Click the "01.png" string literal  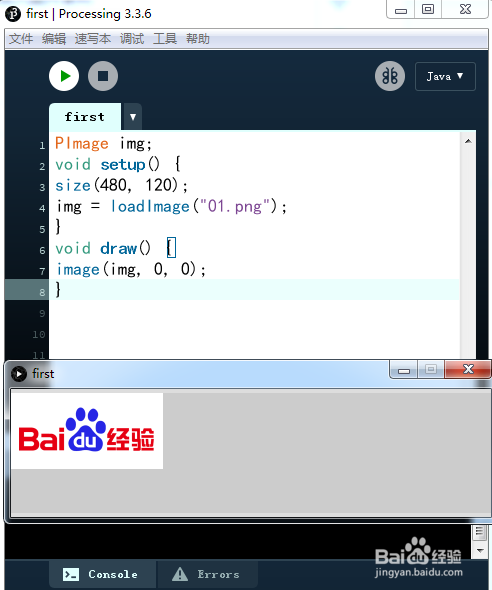coord(235,207)
